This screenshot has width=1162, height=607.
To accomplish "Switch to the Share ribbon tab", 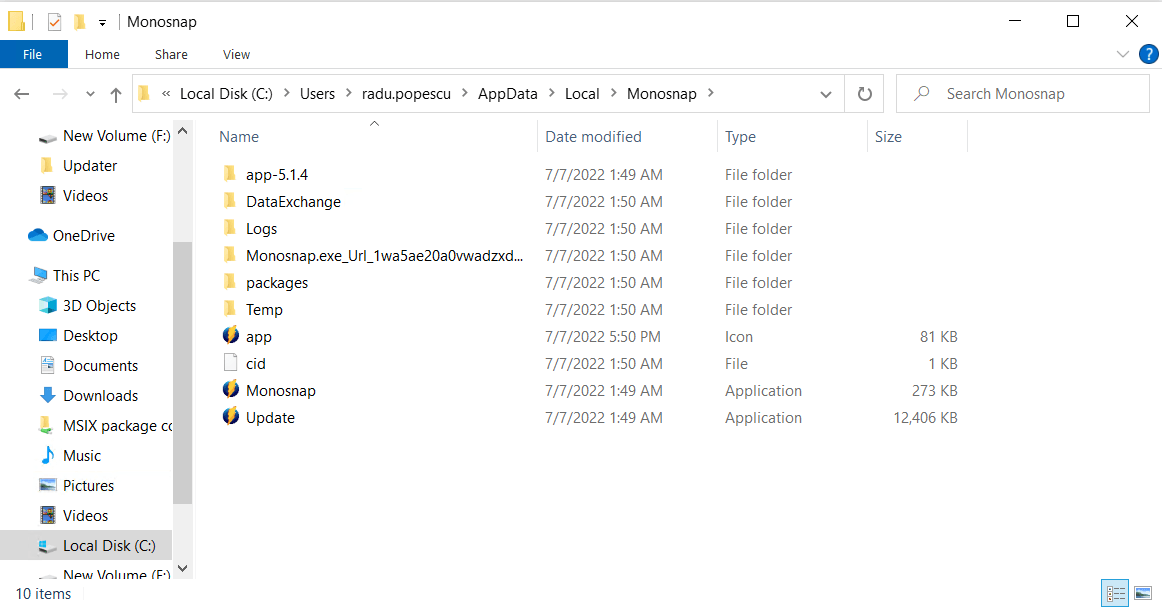I will click(x=171, y=54).
